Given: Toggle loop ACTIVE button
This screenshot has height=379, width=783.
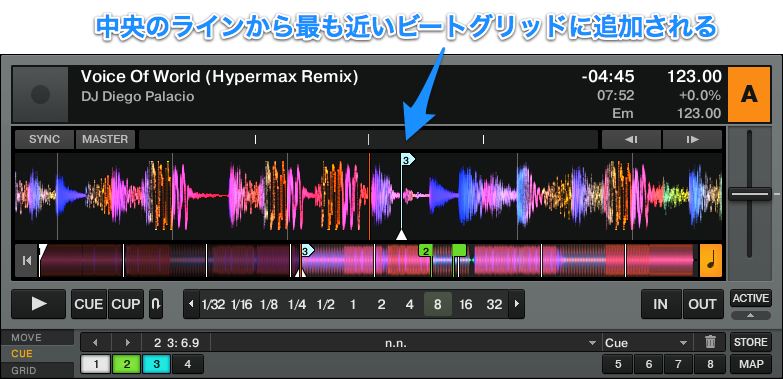Looking at the screenshot, I should 751,298.
